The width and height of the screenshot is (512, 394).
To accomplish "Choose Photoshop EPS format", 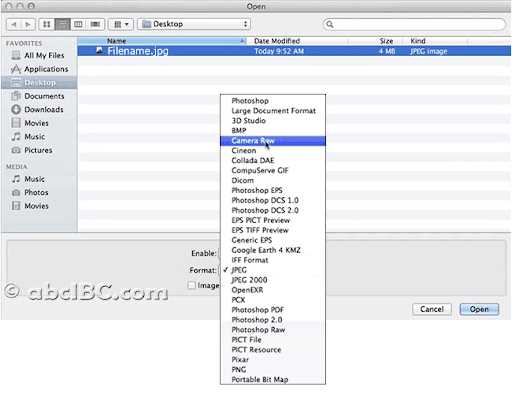I will pos(273,190).
